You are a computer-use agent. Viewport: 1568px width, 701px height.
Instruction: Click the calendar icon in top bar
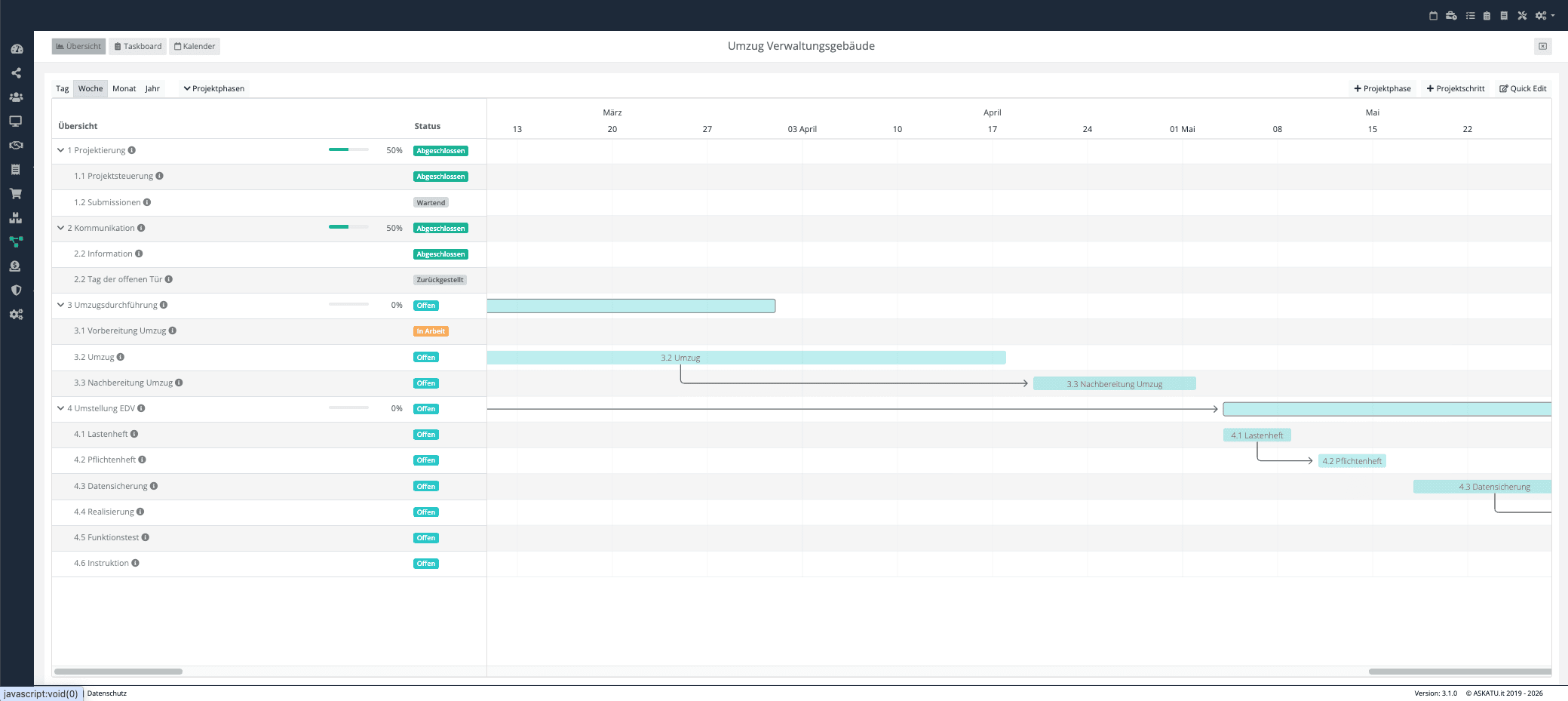tap(1433, 15)
